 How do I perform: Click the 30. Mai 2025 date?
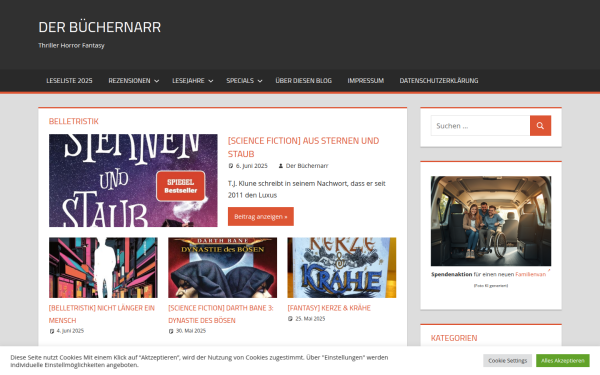191,331
